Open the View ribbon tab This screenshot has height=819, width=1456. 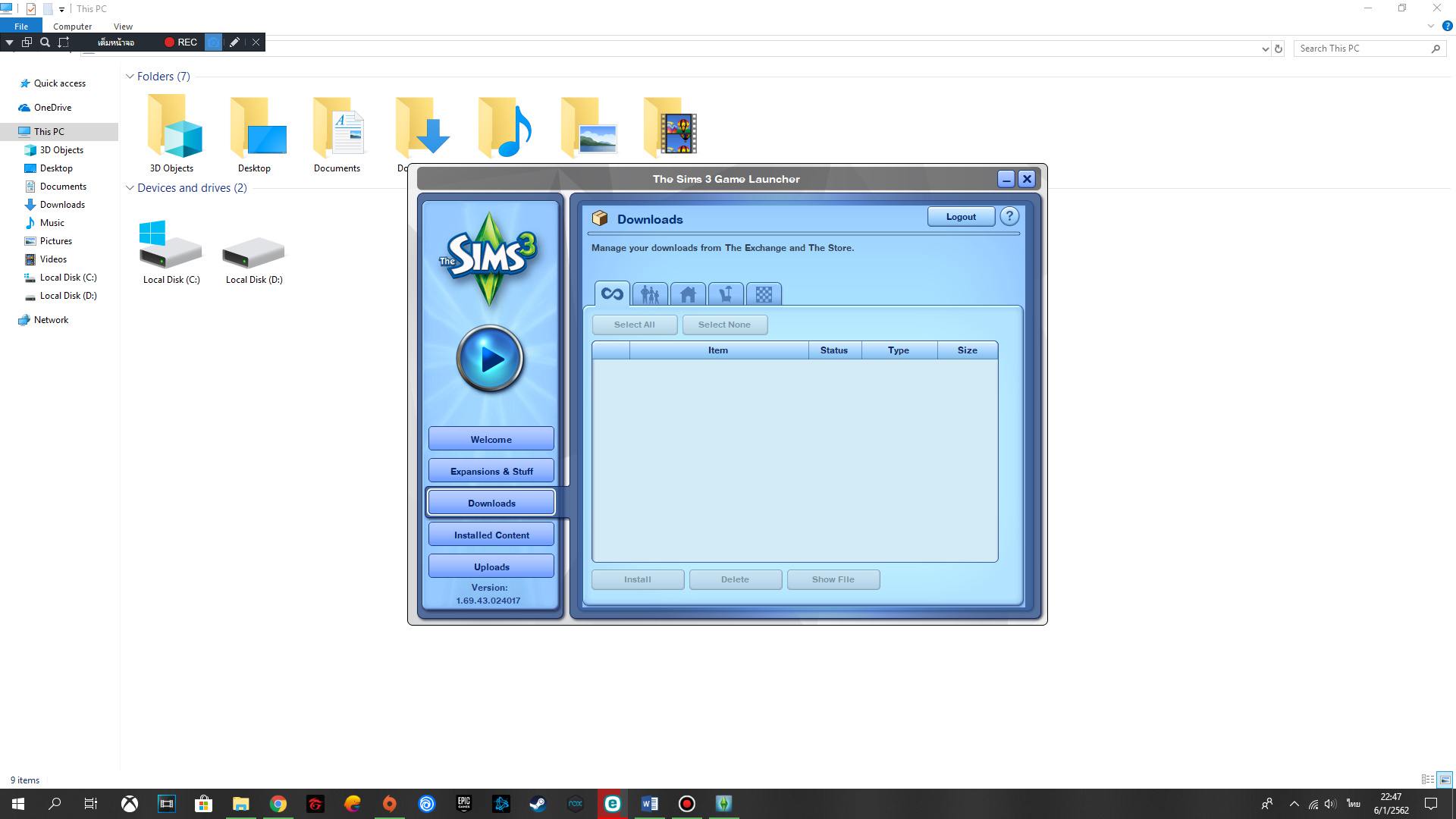pos(123,26)
